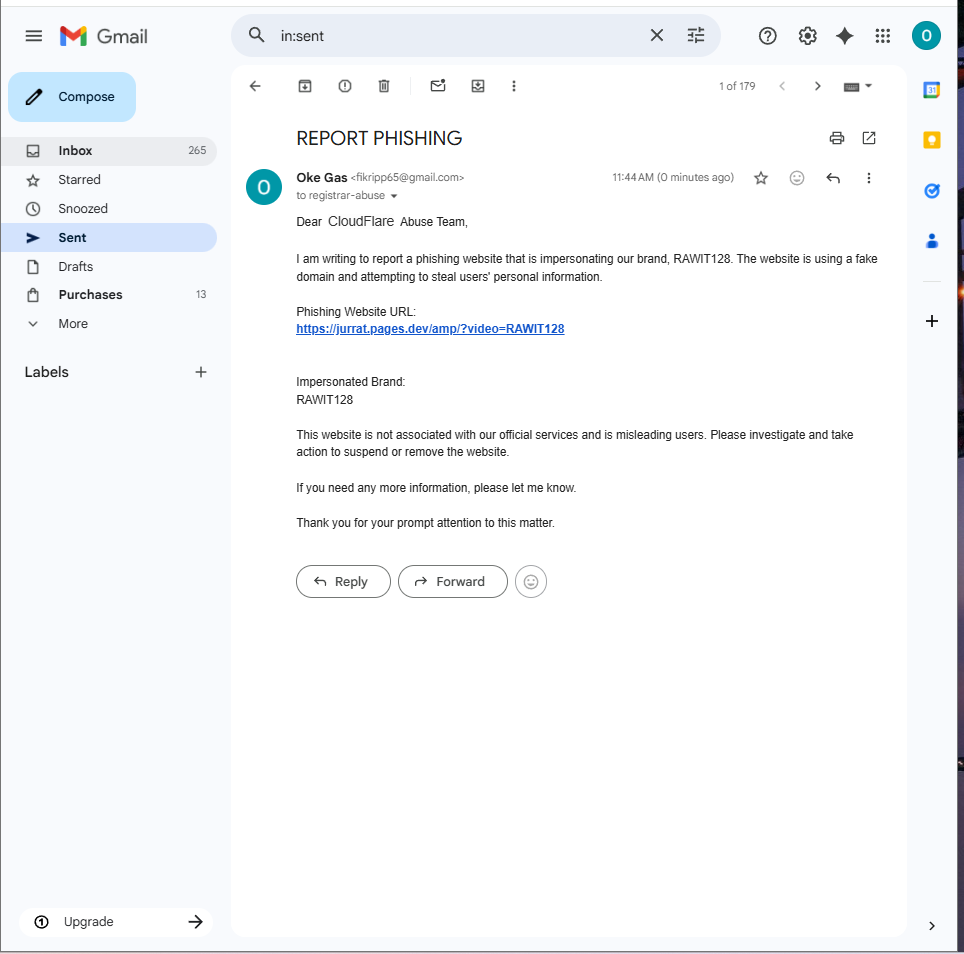This screenshot has width=964, height=954.
Task: Click the REPORT PHISHING subject heading
Action: 379,138
